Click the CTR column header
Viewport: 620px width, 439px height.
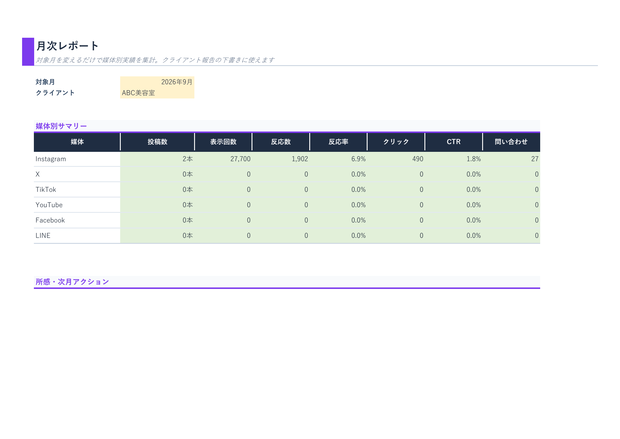(454, 142)
